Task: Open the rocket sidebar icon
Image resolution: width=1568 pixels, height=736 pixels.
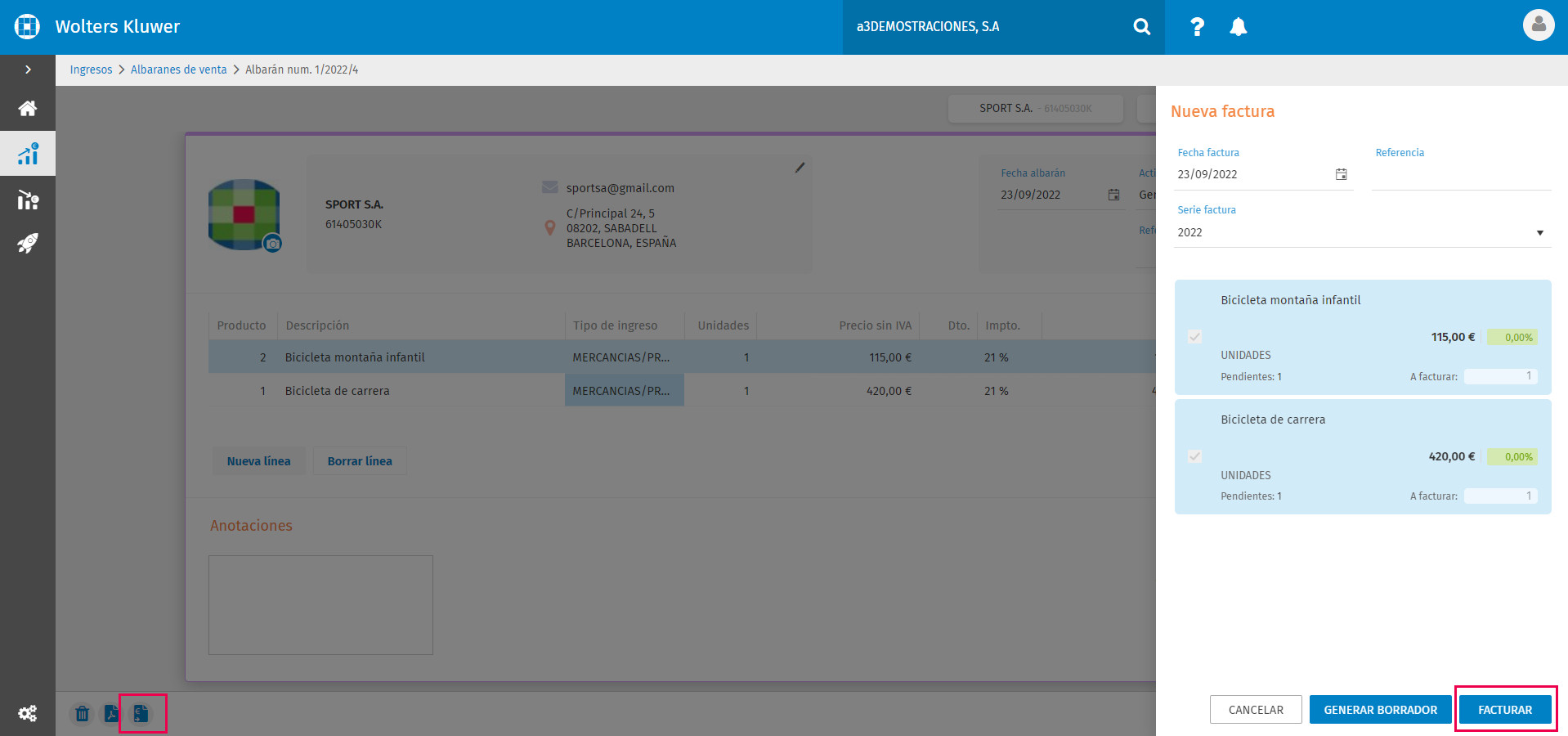Action: pyautogui.click(x=28, y=243)
